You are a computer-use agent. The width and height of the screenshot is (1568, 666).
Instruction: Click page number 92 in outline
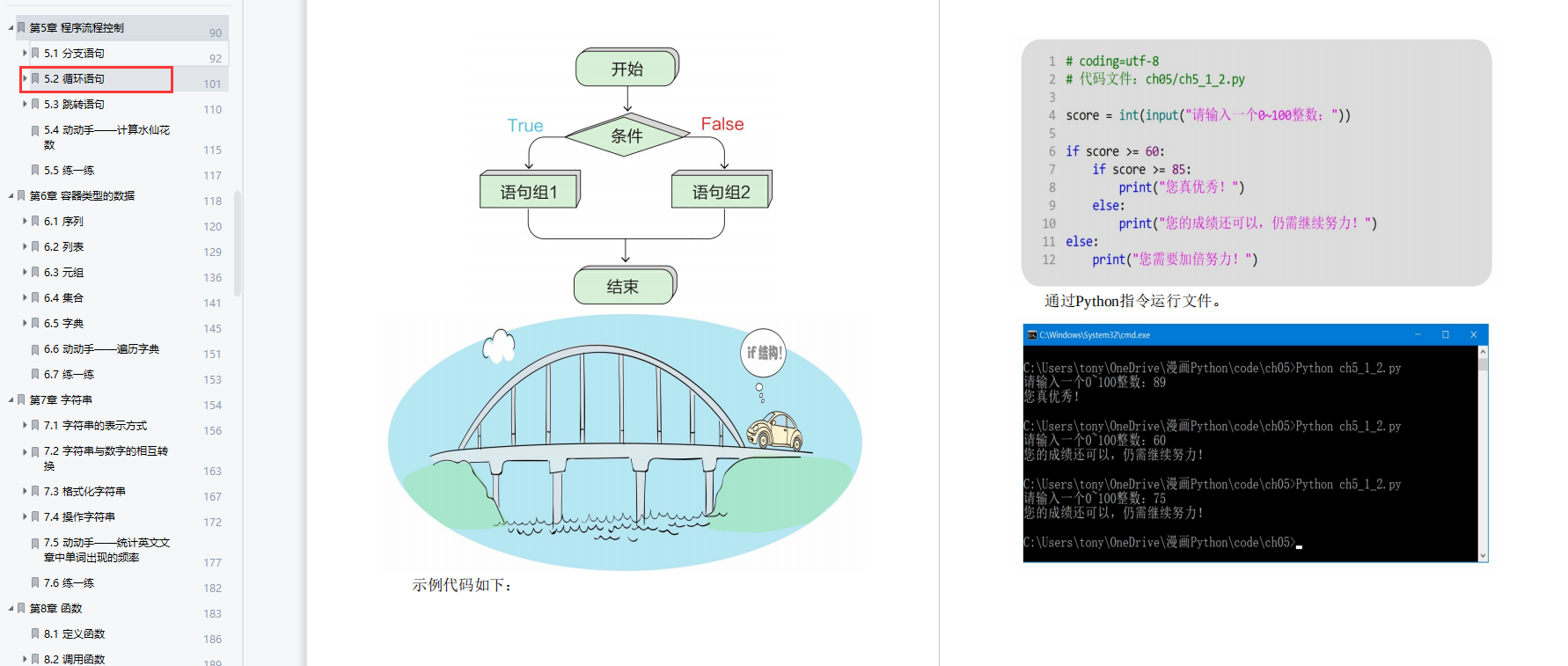pyautogui.click(x=216, y=58)
